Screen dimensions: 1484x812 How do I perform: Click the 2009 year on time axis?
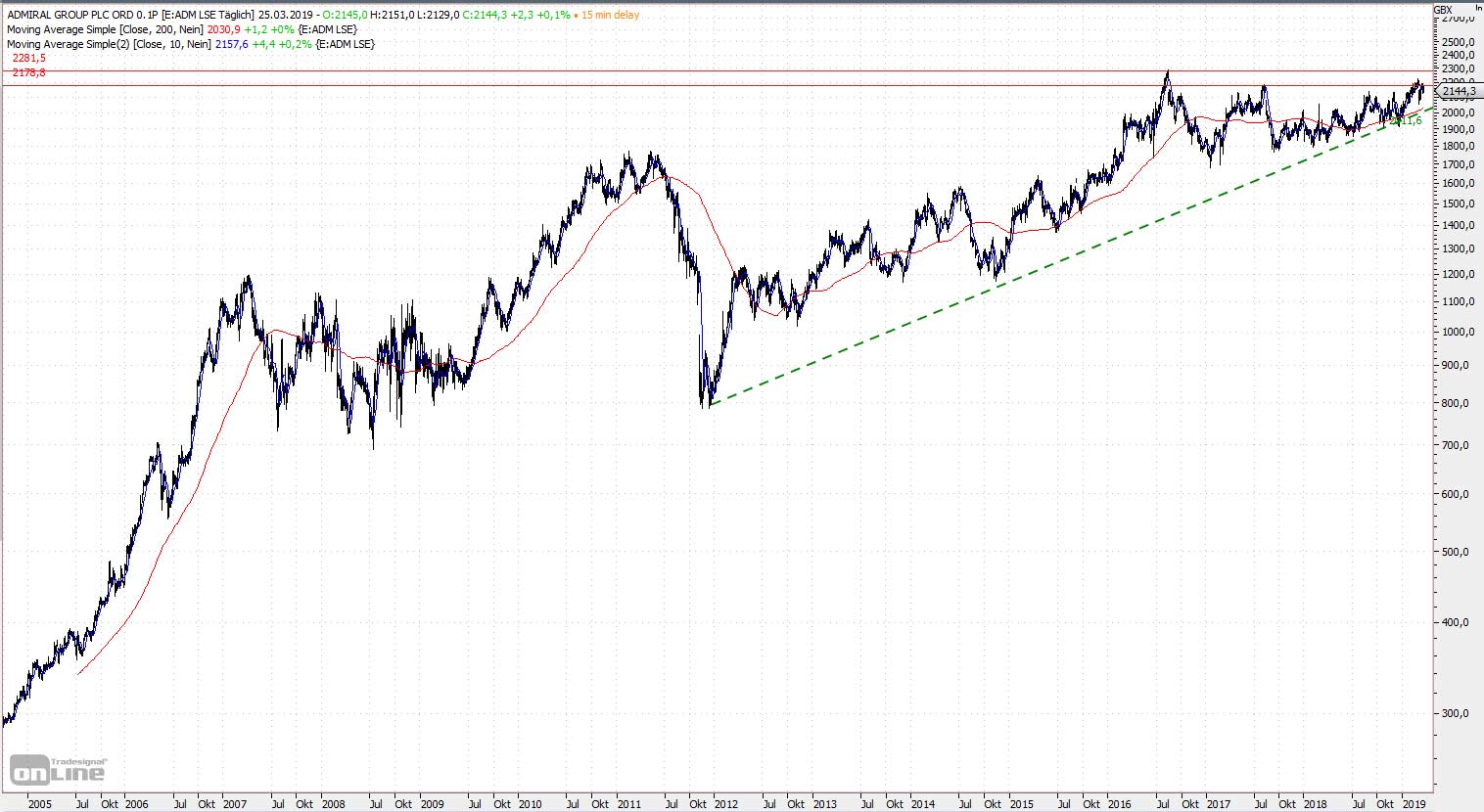click(x=432, y=804)
